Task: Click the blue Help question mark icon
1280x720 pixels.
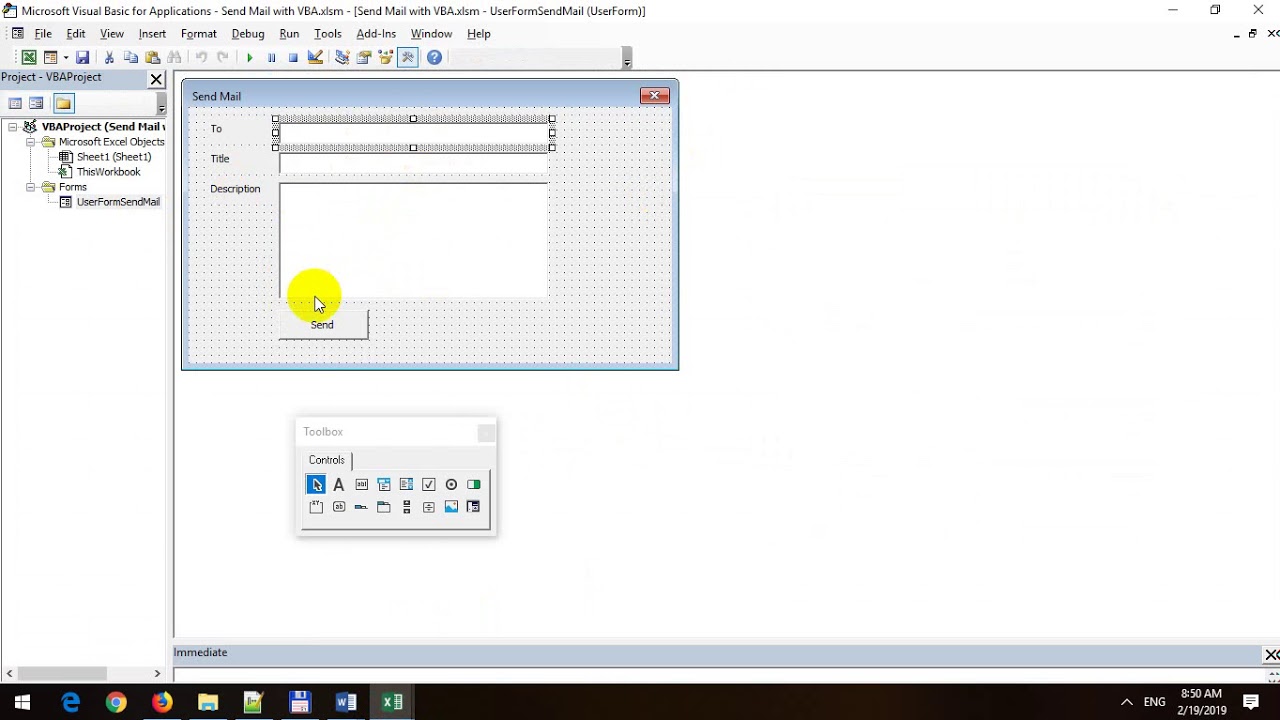Action: (434, 58)
